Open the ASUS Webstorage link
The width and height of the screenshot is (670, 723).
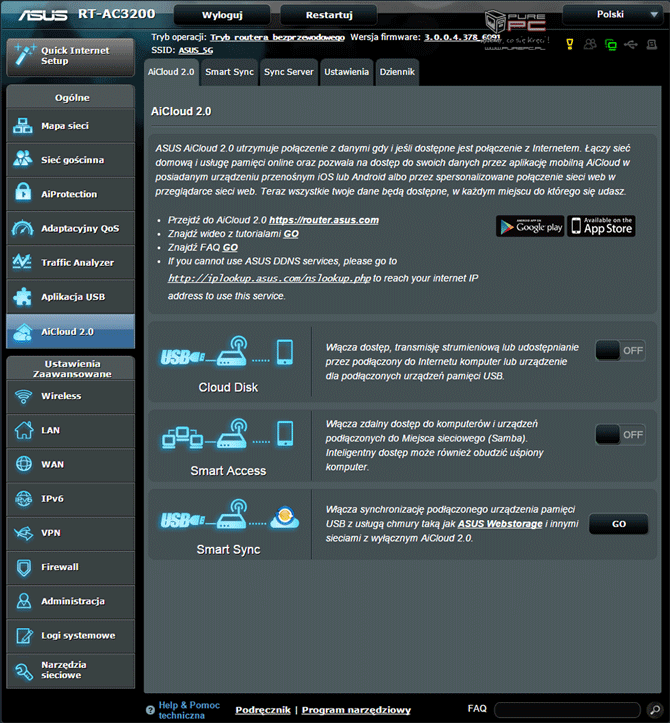tap(500, 524)
